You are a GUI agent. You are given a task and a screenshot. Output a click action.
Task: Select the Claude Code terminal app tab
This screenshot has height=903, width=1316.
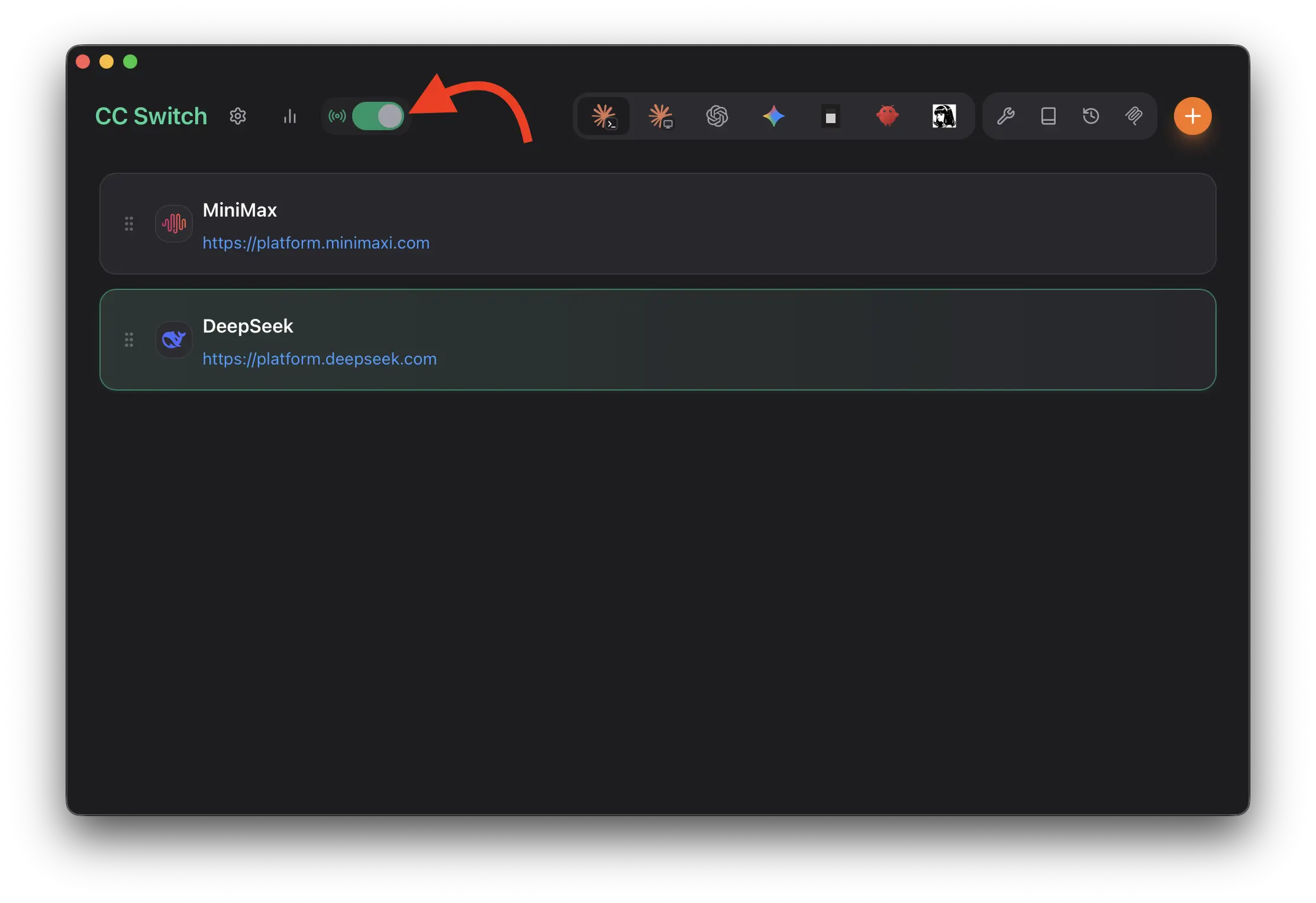(604, 116)
